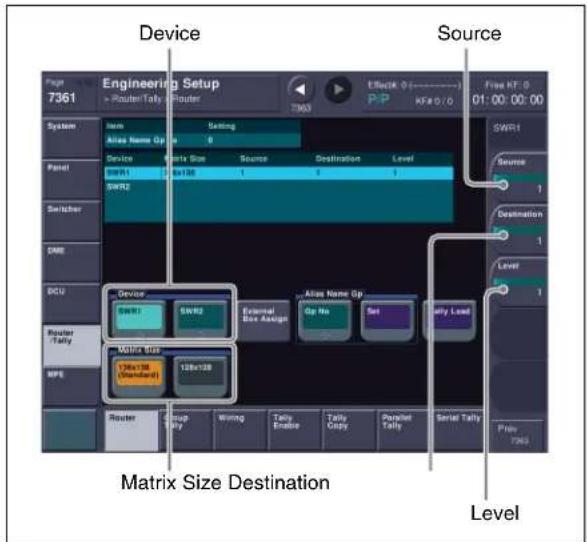
Task: Go to previous page with left arrow
Action: [x=300, y=90]
